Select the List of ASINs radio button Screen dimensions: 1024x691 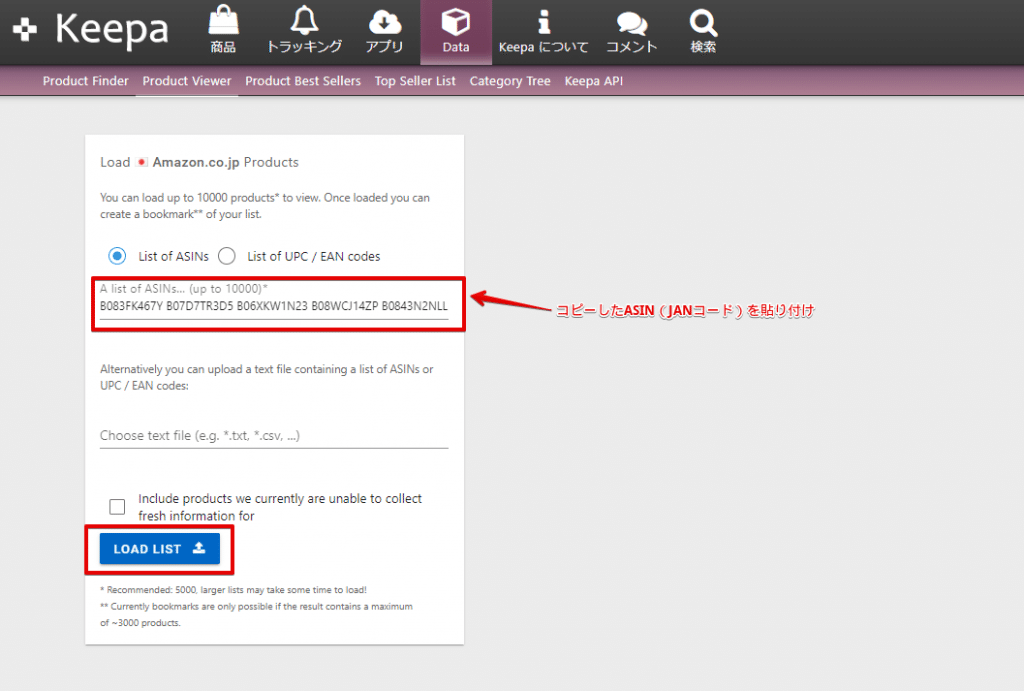tap(117, 256)
